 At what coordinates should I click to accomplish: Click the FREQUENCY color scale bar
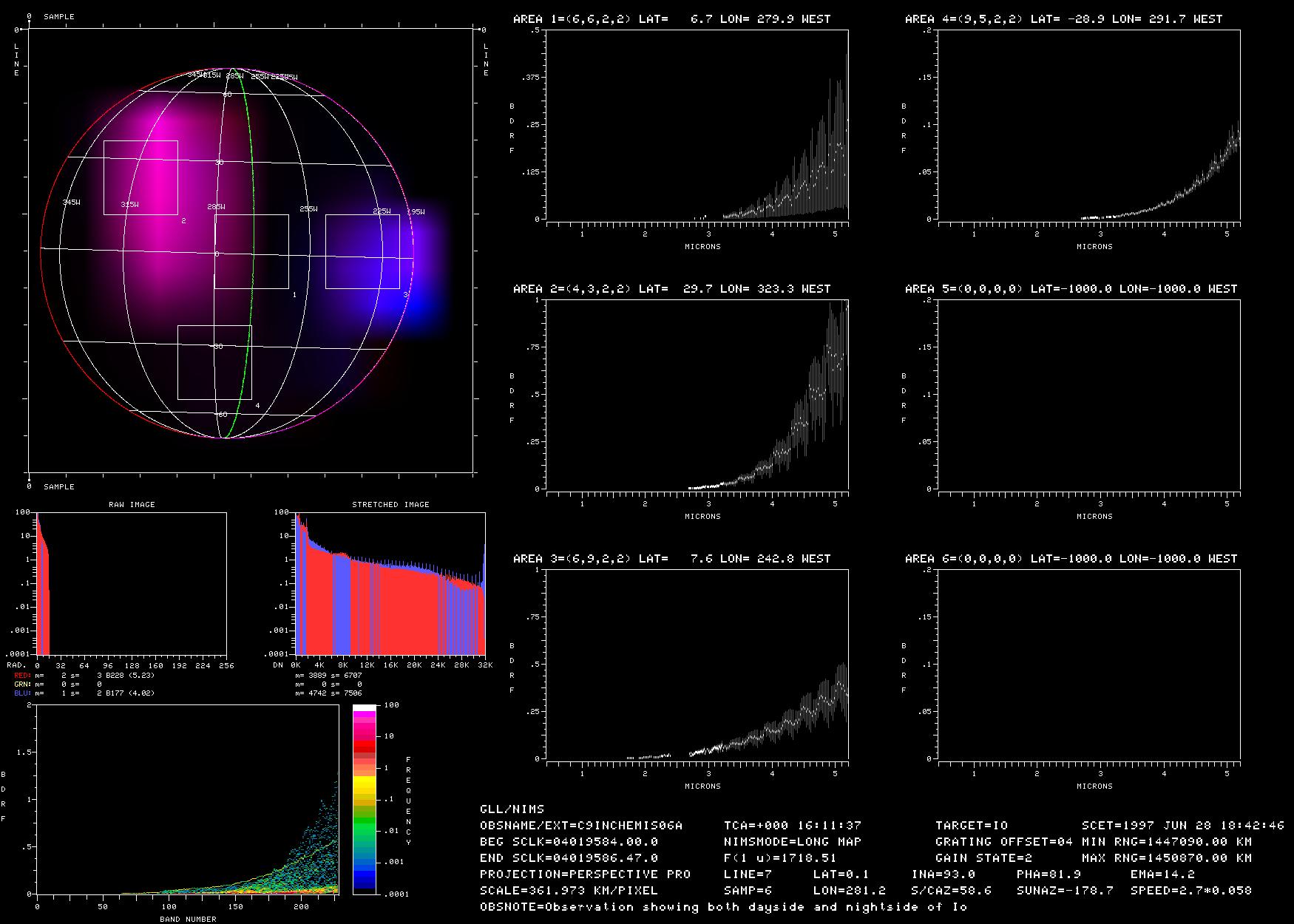365,799
